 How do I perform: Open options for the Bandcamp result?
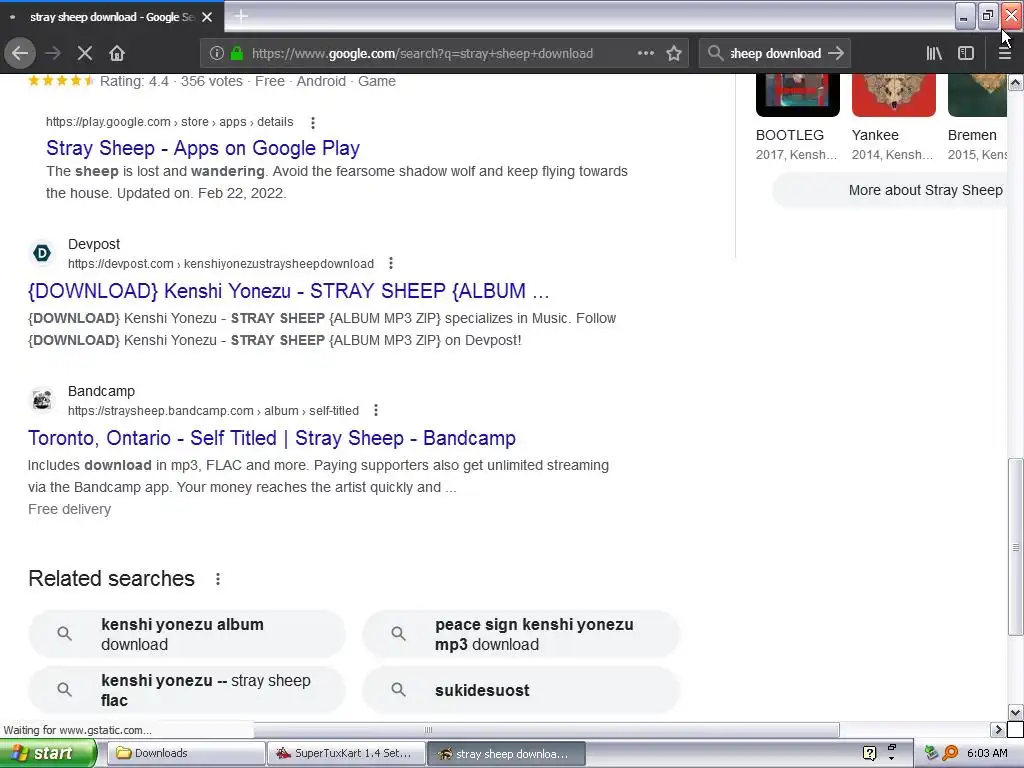click(x=376, y=410)
